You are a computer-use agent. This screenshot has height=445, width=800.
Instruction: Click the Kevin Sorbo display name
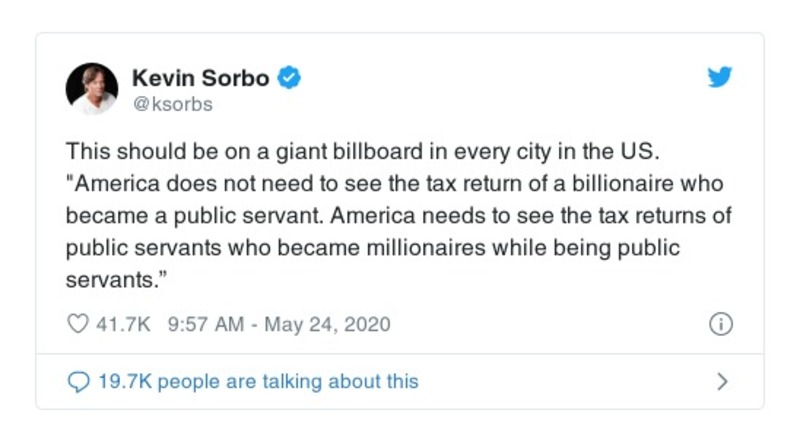click(200, 78)
